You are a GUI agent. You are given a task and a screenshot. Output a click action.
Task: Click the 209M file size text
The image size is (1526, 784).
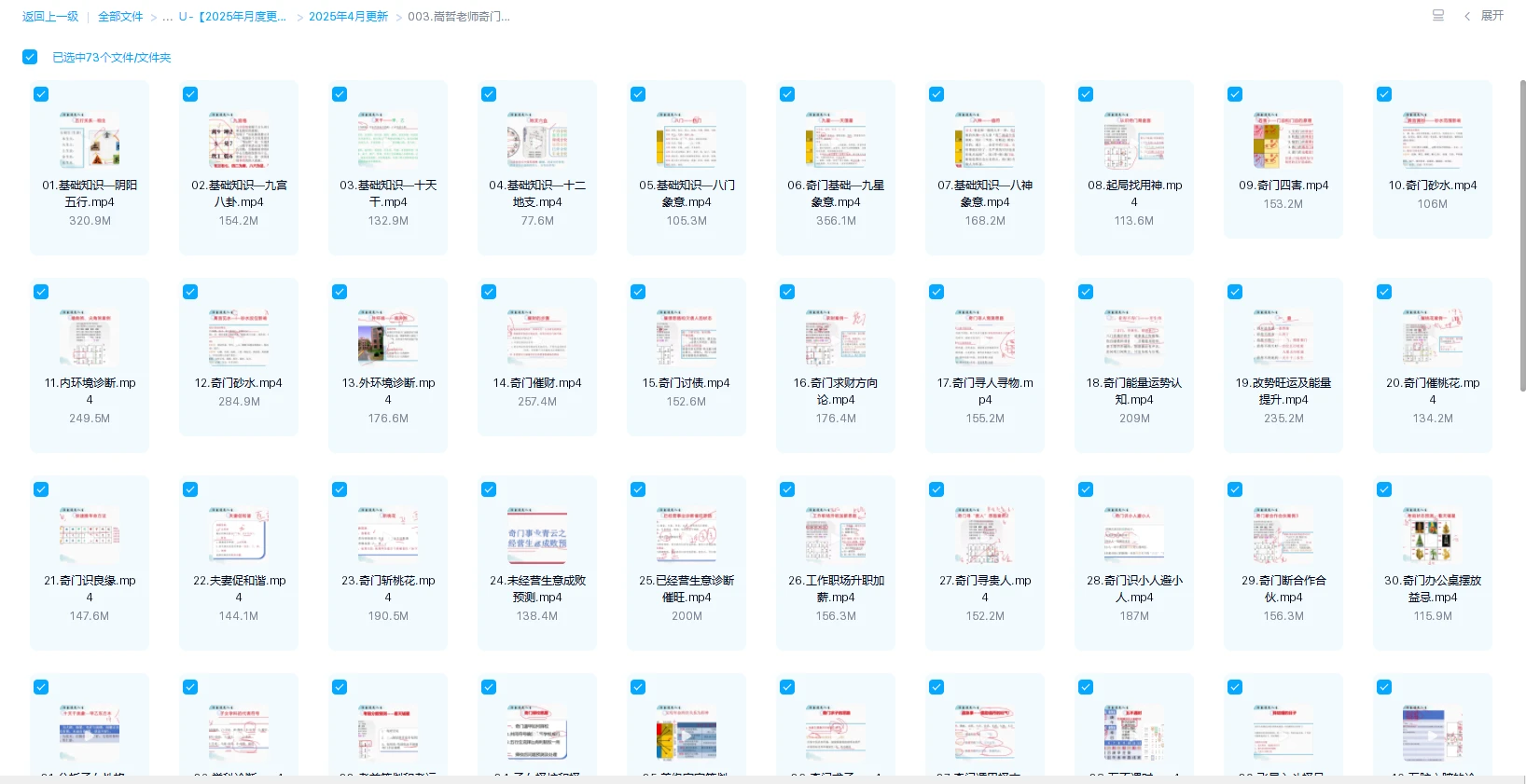(x=1134, y=419)
